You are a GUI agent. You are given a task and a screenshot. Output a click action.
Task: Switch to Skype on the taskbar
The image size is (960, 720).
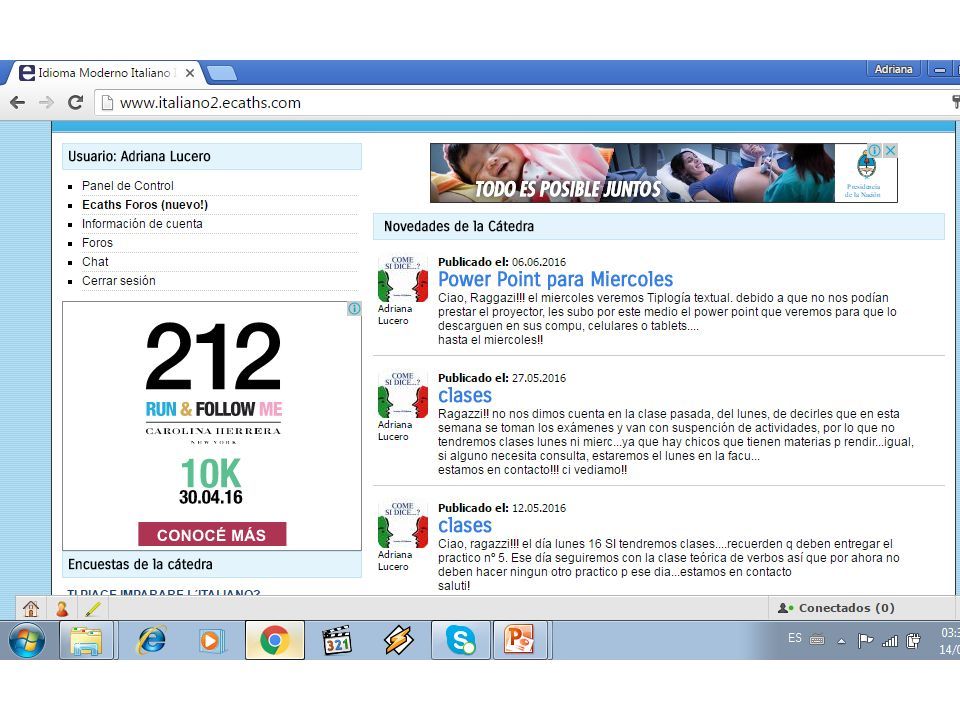[x=460, y=640]
